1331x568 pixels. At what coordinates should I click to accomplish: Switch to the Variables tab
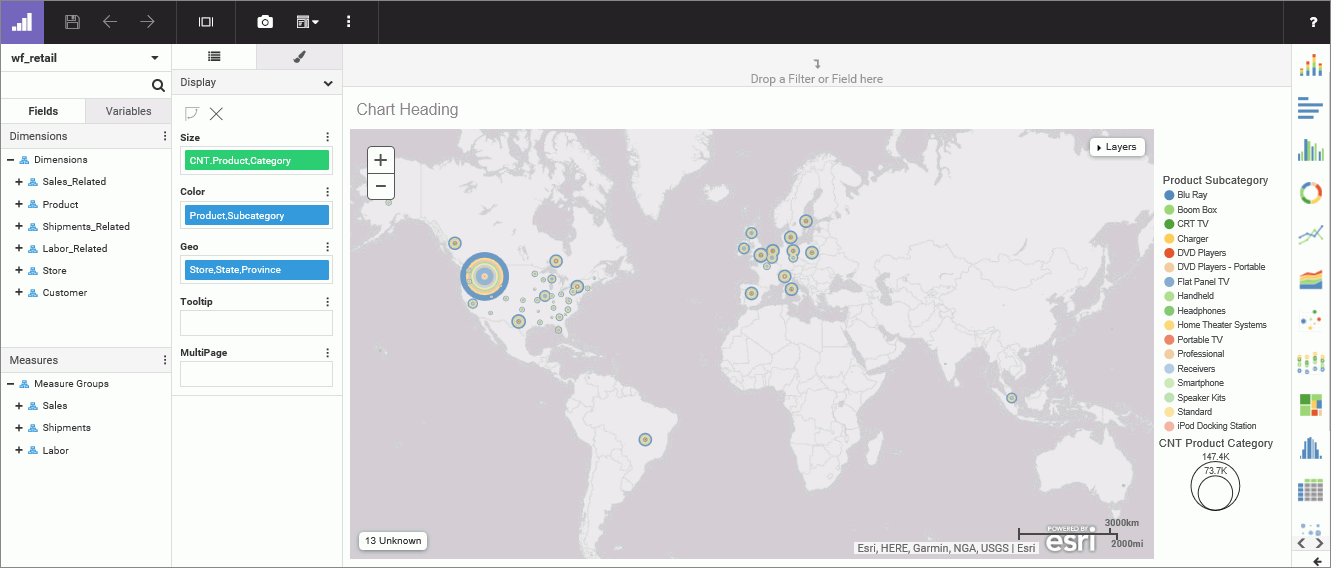pos(128,111)
